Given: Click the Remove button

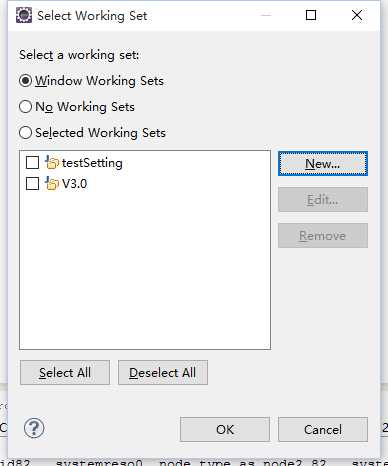Looking at the screenshot, I should (323, 236).
